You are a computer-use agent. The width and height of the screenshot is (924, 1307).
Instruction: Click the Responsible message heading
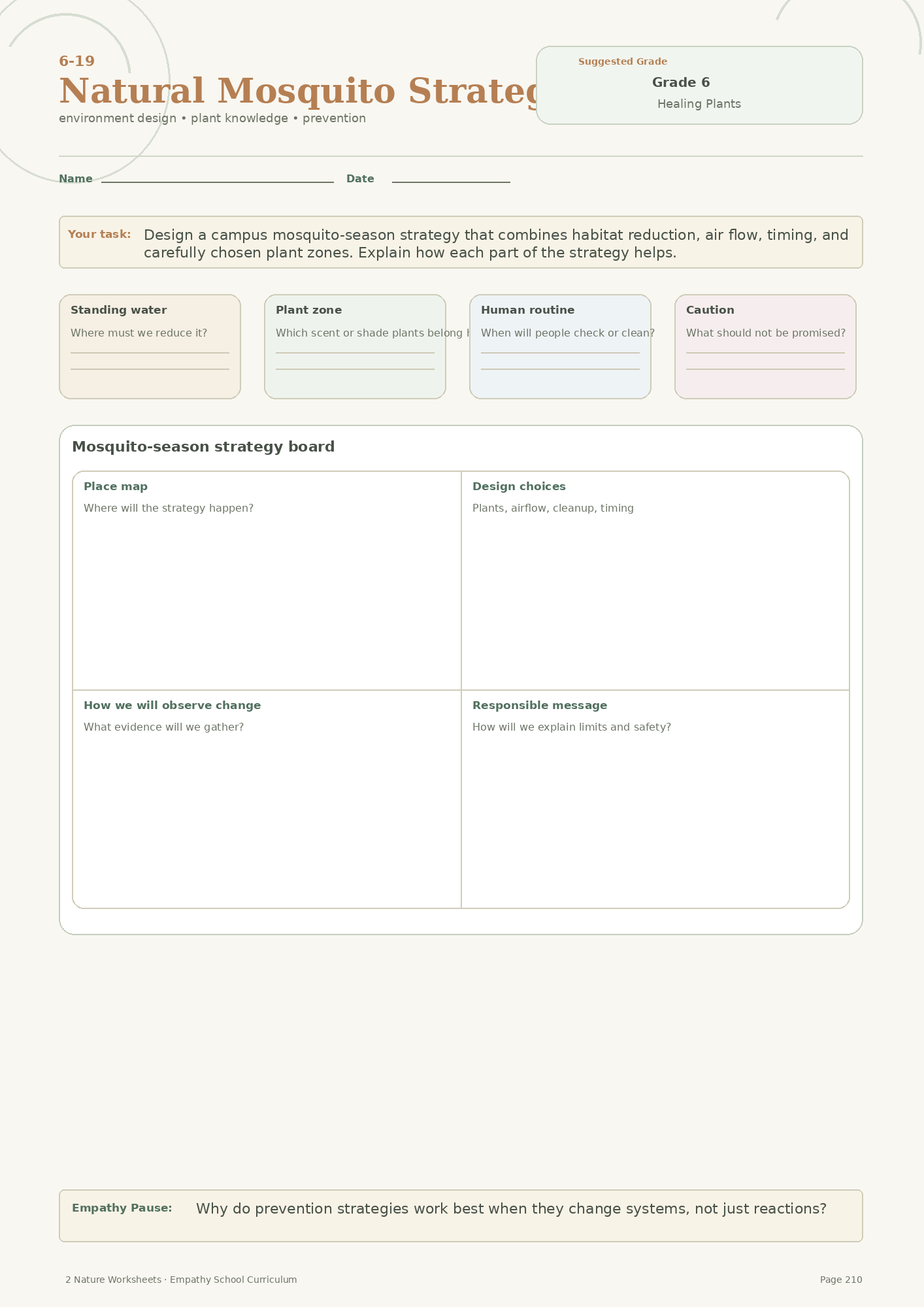tap(540, 706)
